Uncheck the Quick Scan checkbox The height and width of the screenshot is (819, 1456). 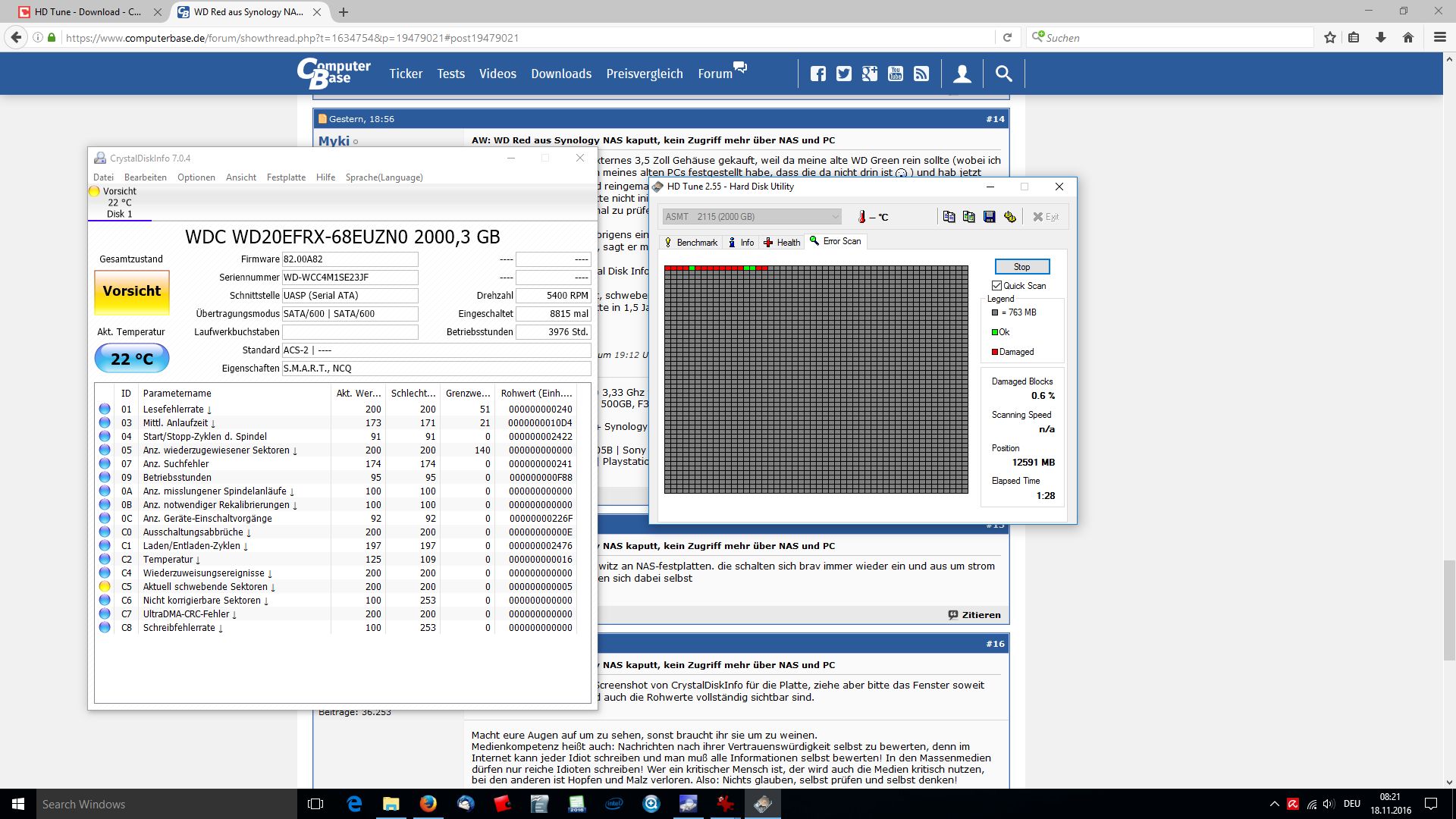click(996, 286)
